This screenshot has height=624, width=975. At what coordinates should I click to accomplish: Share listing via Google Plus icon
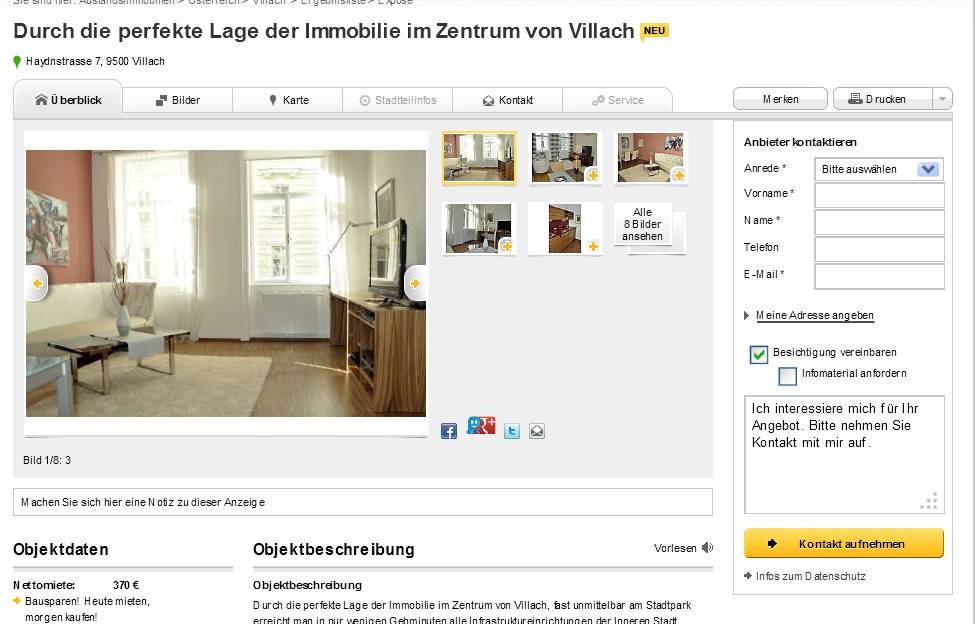[481, 425]
